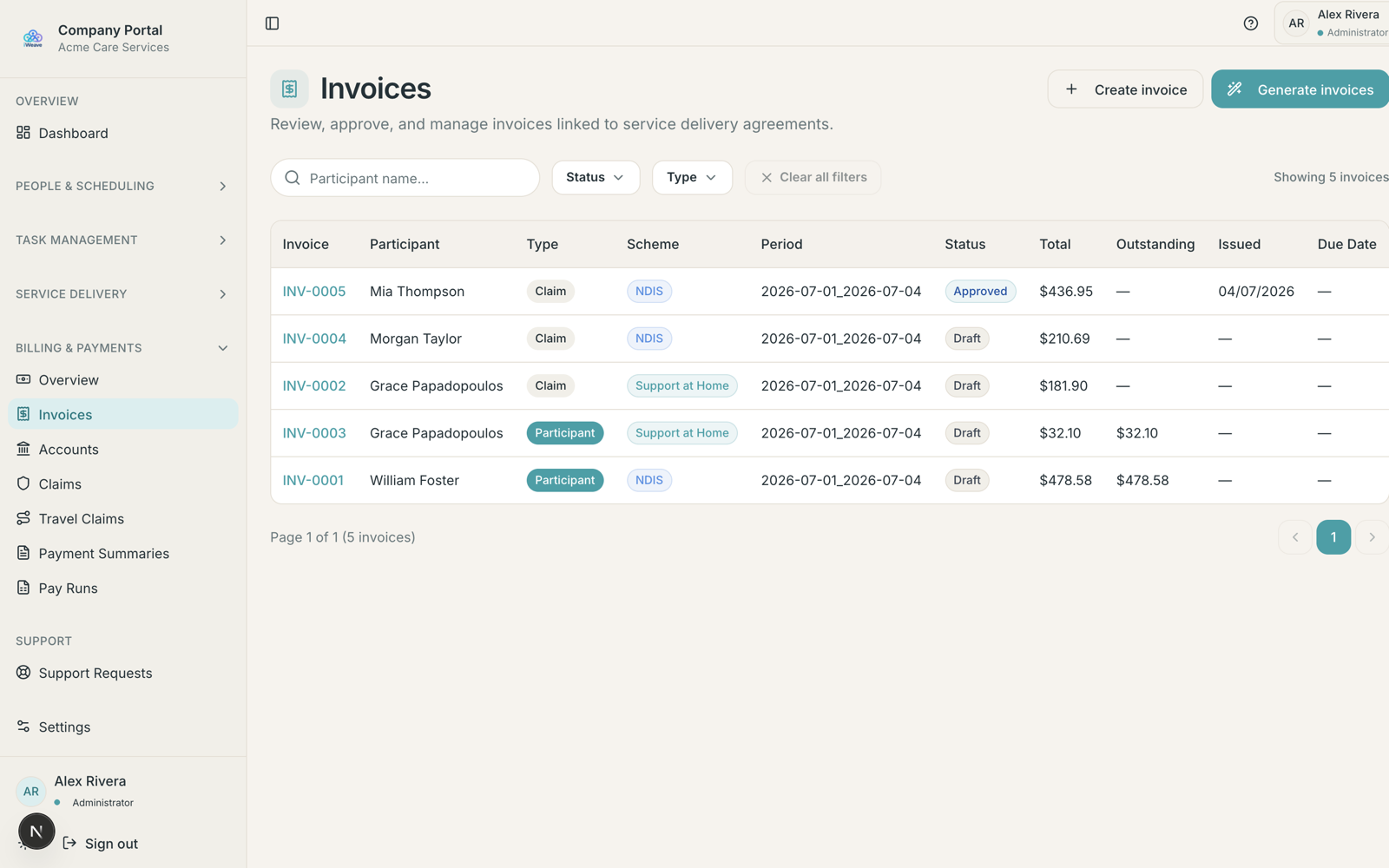The image size is (1389, 868).
Task: Open the Type filter dropdown
Action: pyautogui.click(x=692, y=177)
